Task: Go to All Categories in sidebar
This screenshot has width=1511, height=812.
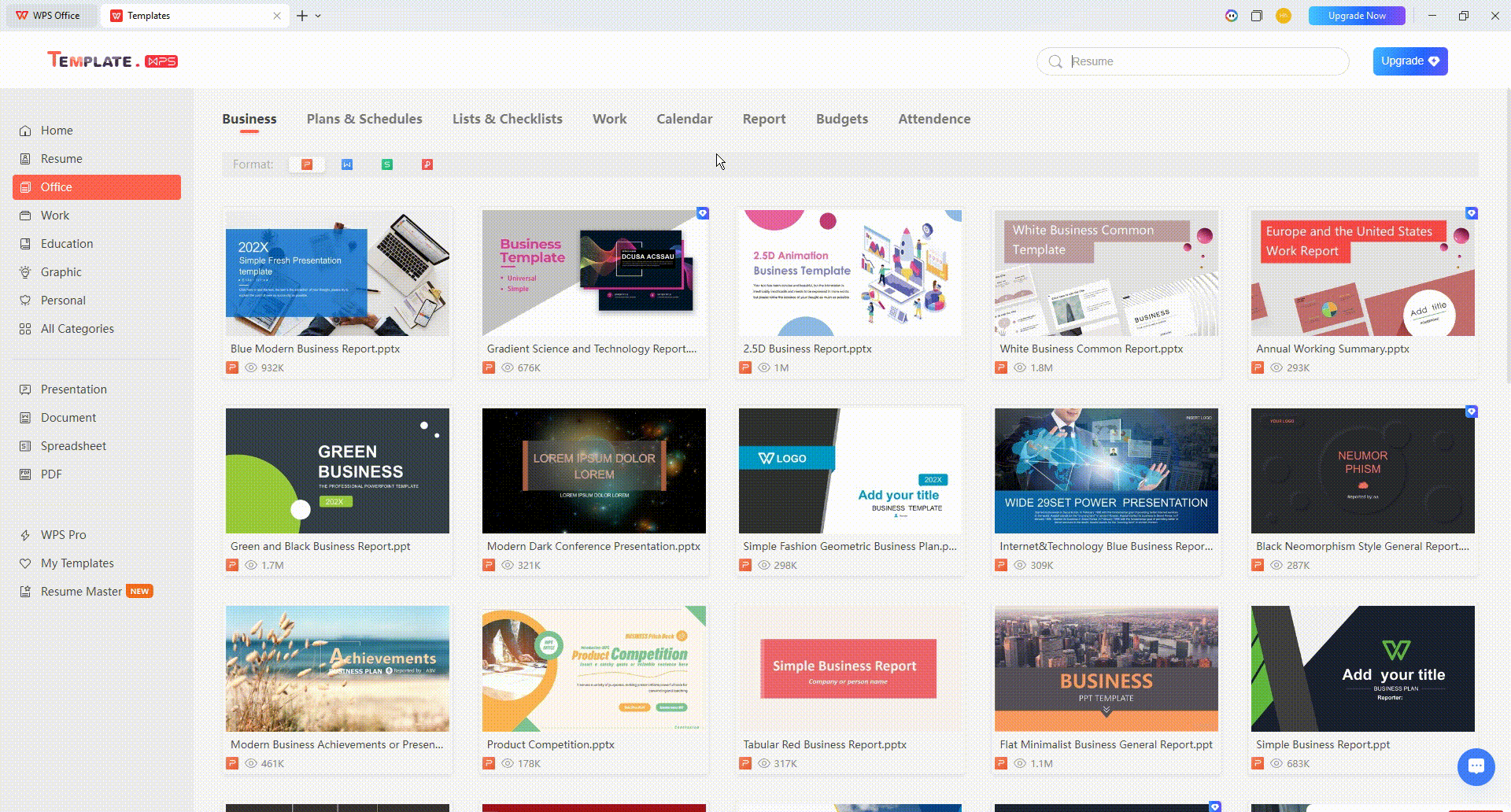Action: coord(77,329)
